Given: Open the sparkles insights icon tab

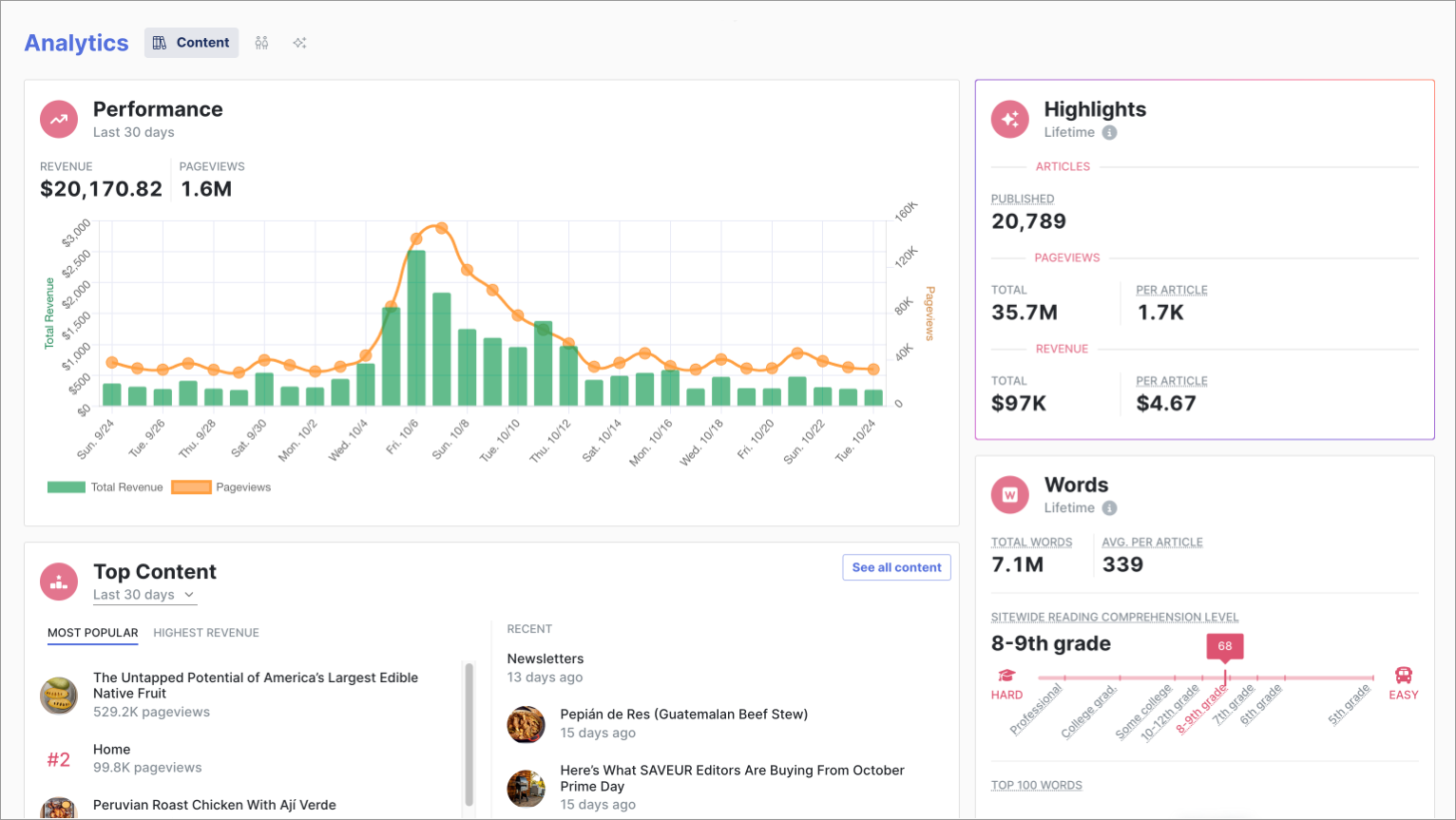Looking at the screenshot, I should [x=299, y=43].
